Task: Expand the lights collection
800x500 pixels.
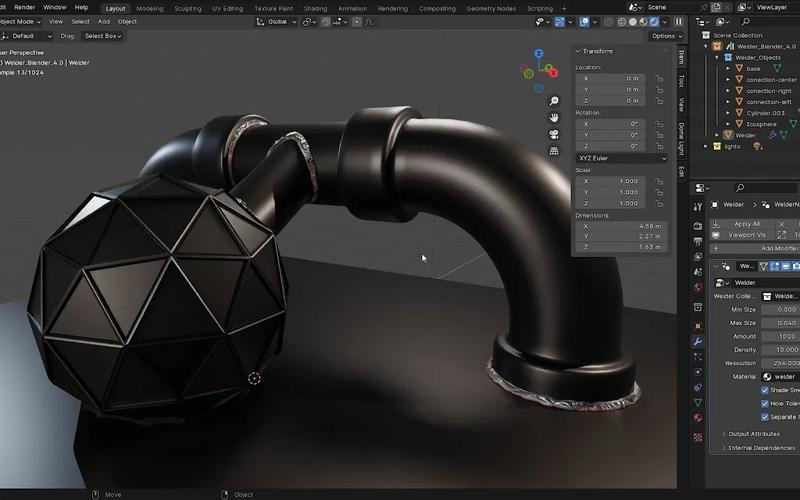Action: (x=706, y=146)
